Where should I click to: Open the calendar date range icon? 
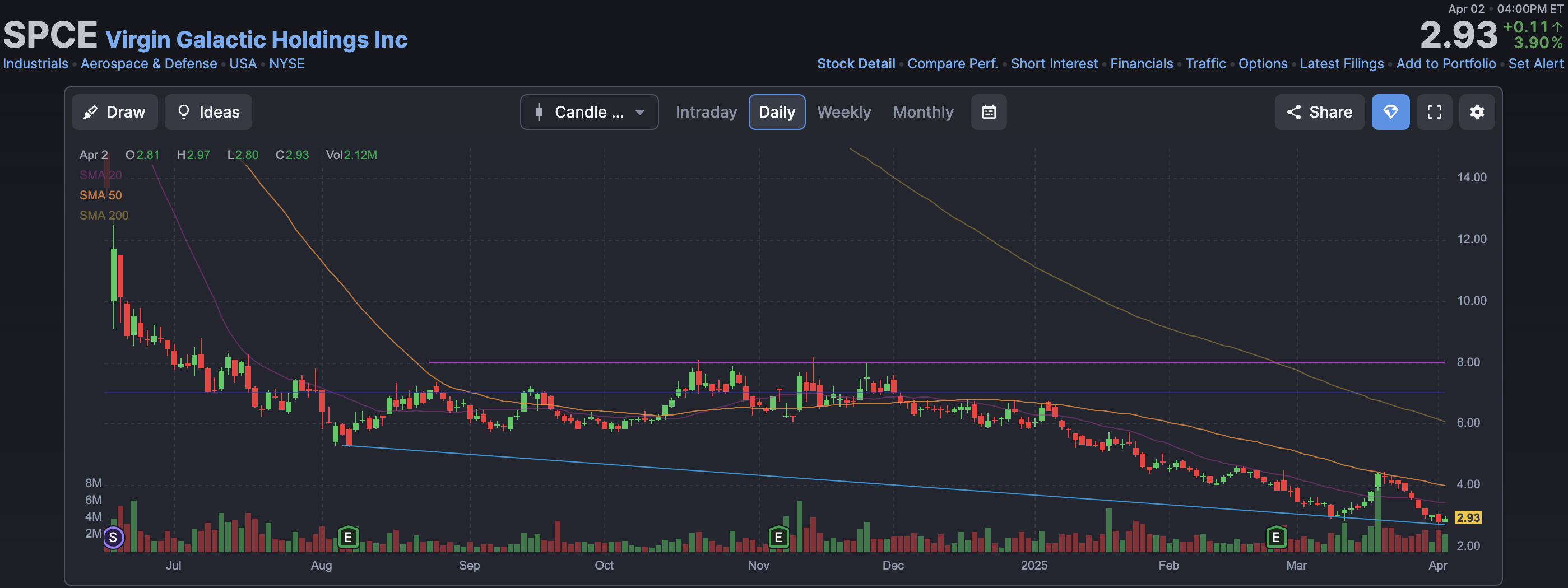(989, 112)
